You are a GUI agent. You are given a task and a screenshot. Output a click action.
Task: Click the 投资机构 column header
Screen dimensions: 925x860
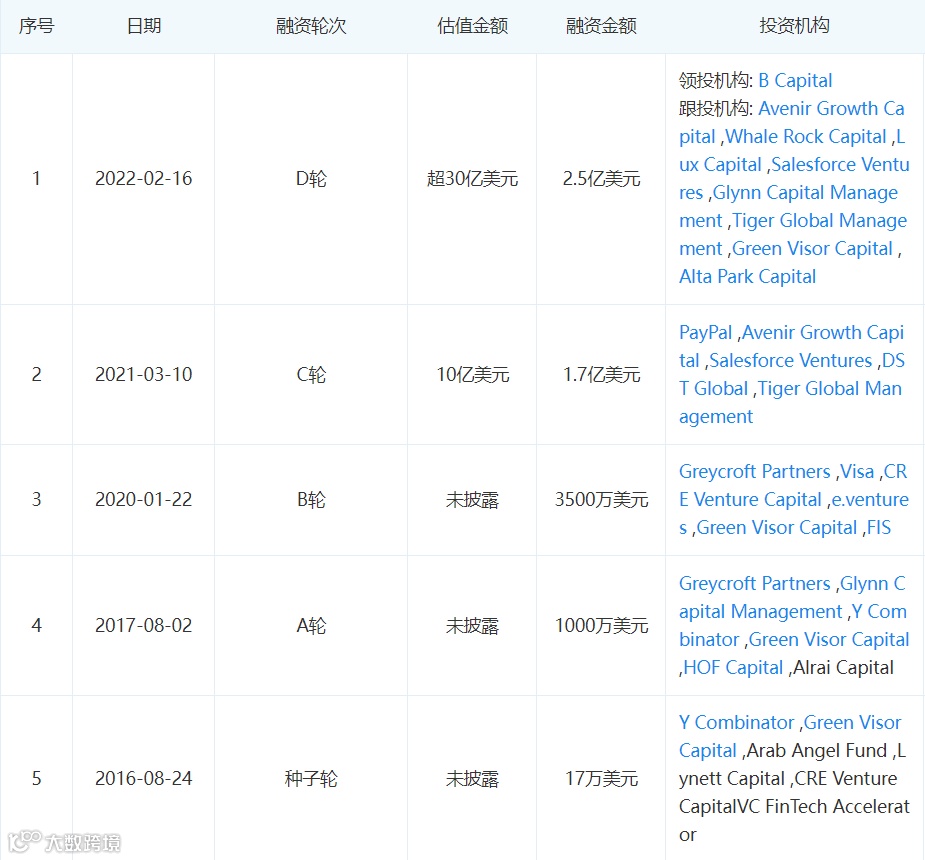point(794,26)
